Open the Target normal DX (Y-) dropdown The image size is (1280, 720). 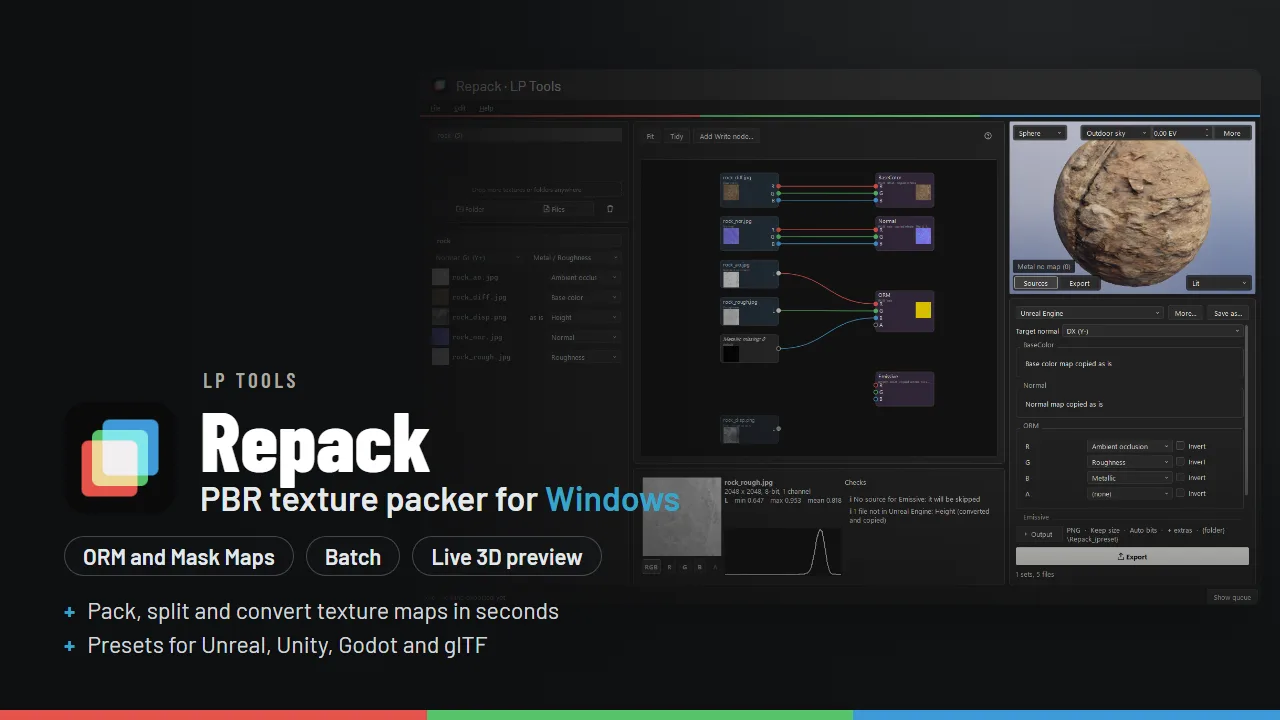pyautogui.click(x=1152, y=331)
